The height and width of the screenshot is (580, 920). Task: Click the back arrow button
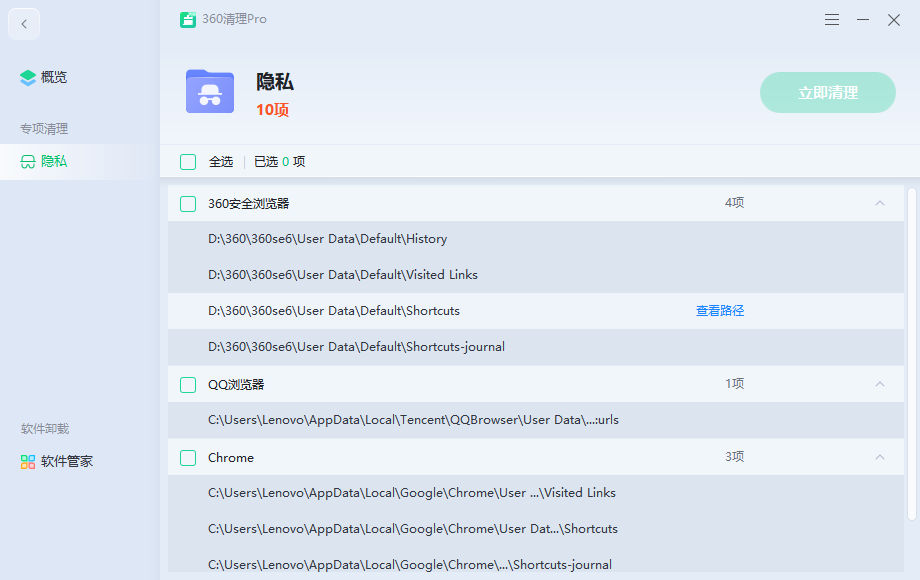coord(24,24)
